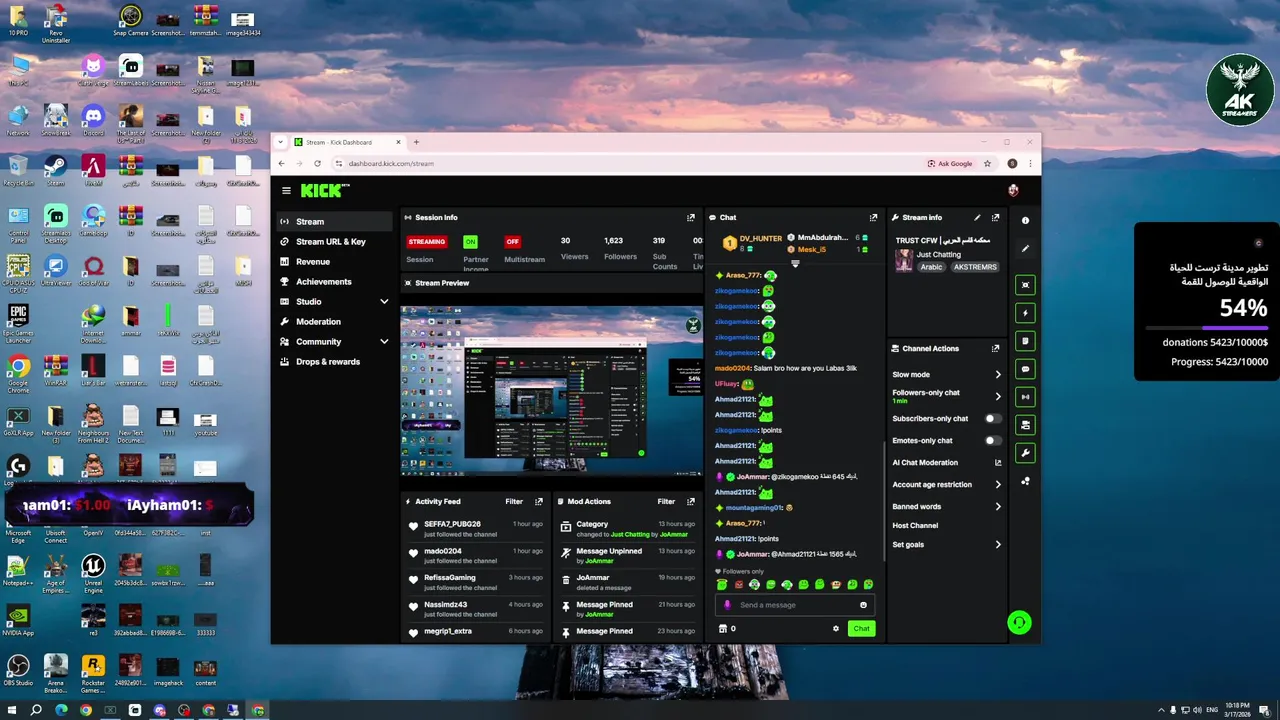1280x720 pixels.
Task: Pop out the Stream info panel
Action: [x=995, y=217]
